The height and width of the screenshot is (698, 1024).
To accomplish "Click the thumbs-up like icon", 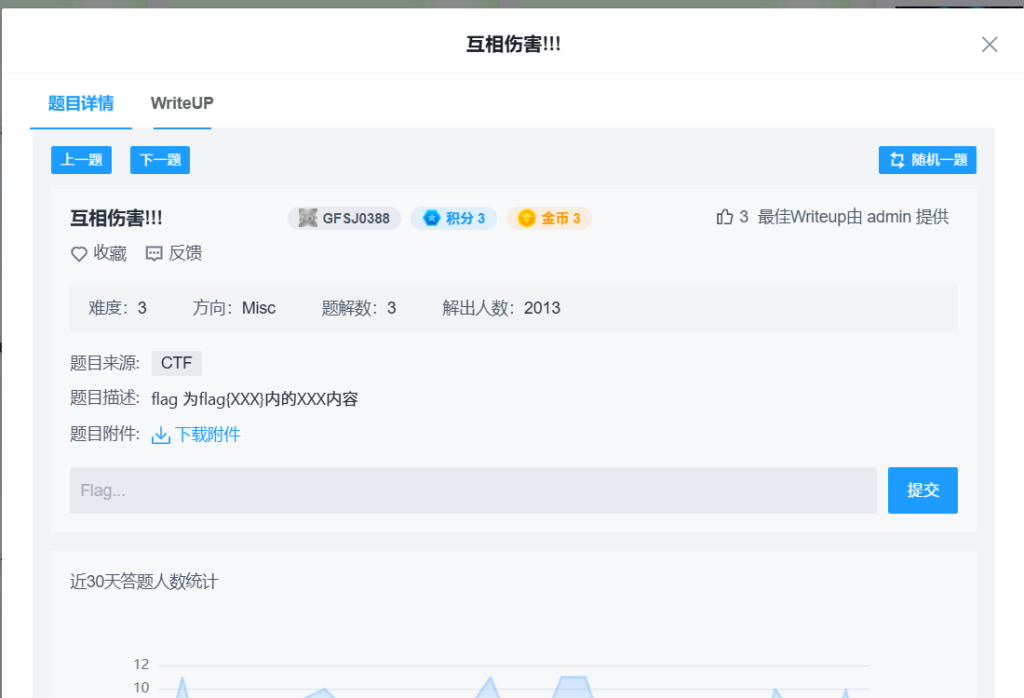I will [725, 217].
